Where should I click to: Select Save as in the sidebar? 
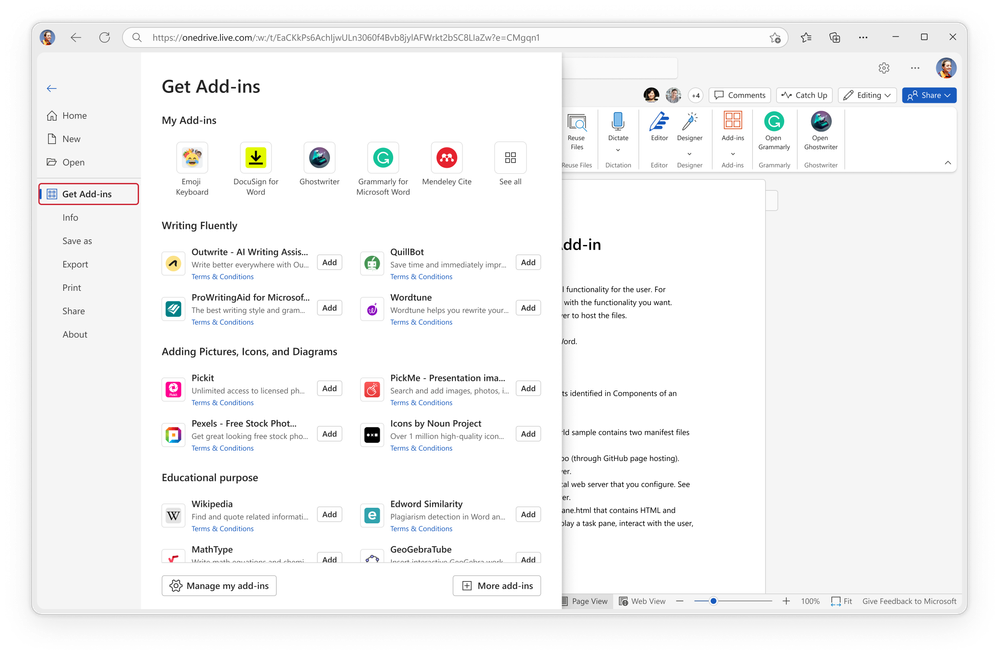(x=77, y=241)
